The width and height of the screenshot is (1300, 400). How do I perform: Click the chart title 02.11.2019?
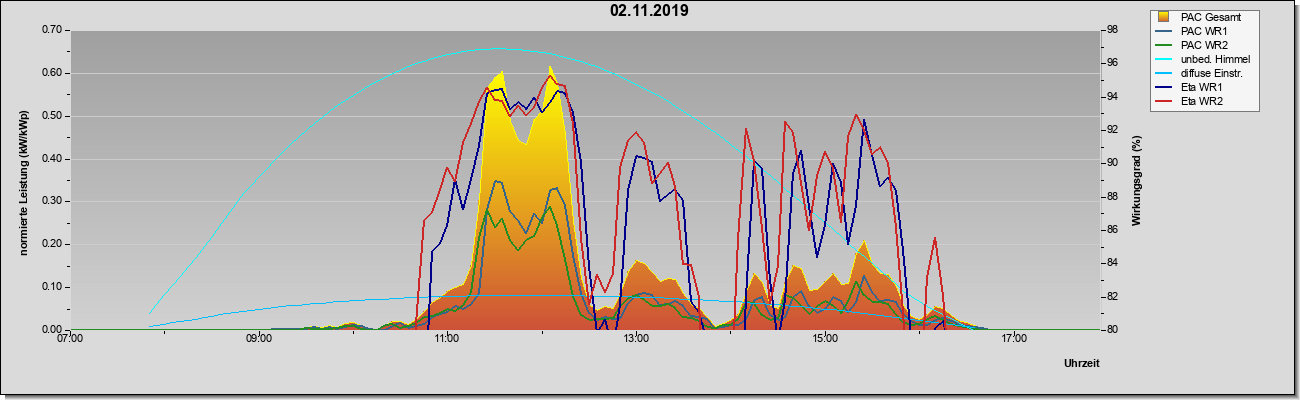tap(649, 12)
